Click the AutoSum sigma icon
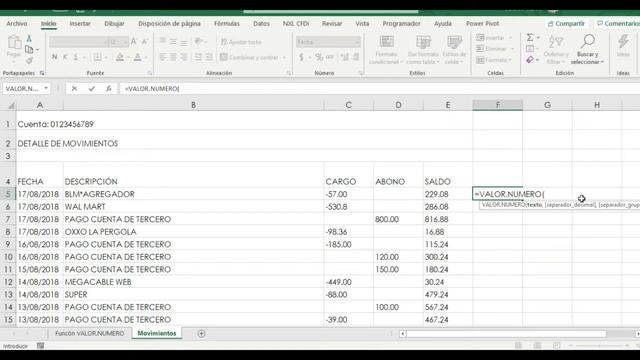 [530, 38]
